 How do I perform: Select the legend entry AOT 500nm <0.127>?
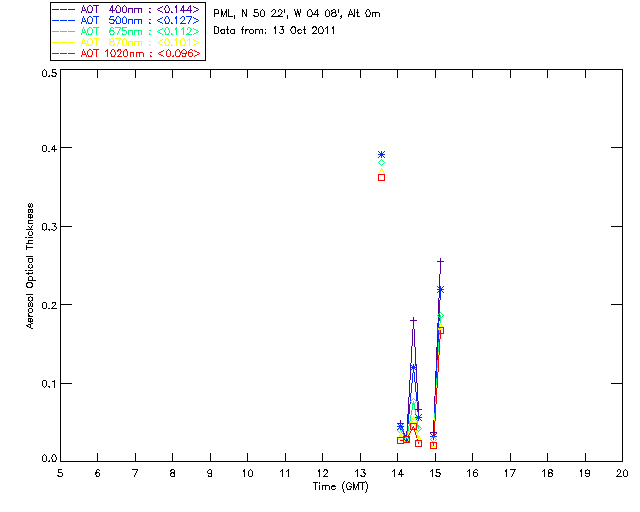(127, 20)
